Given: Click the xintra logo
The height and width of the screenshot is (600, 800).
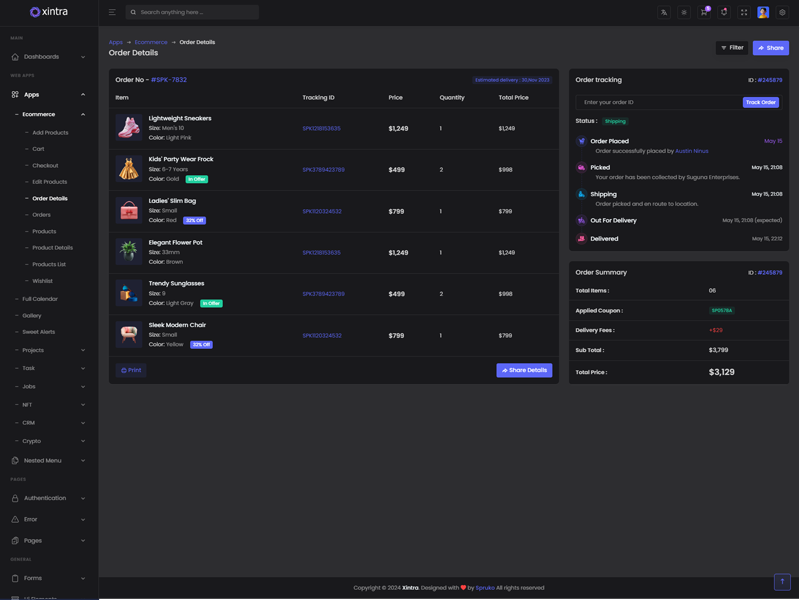Looking at the screenshot, I should [x=49, y=12].
